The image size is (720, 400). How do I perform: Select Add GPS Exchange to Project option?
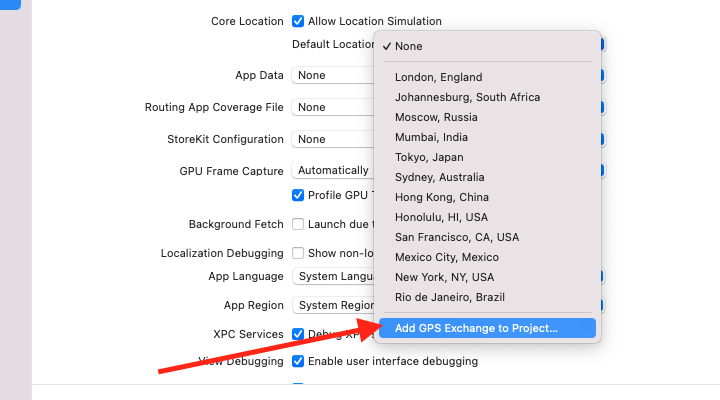pos(476,328)
